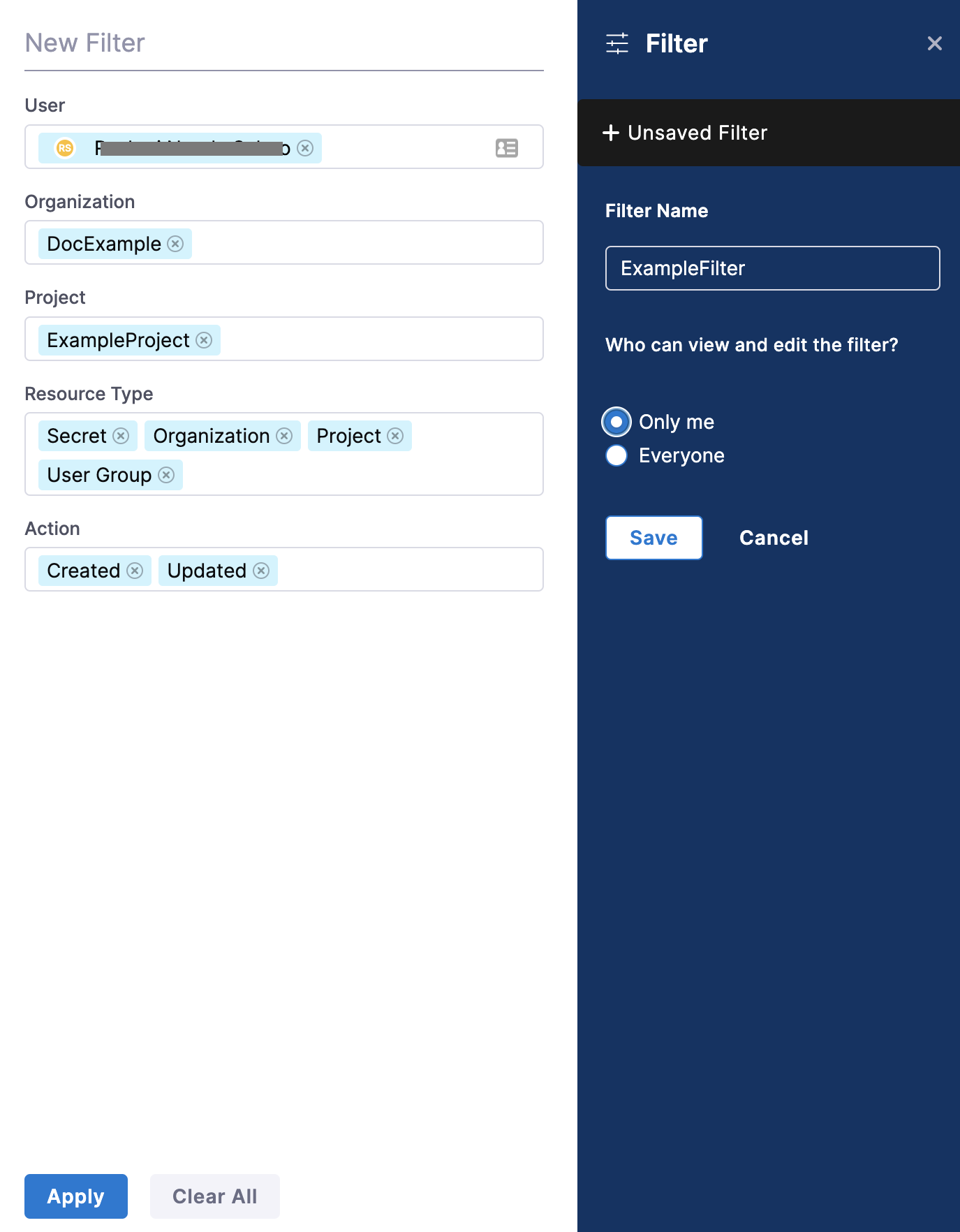The width and height of the screenshot is (960, 1232).
Task: Remove the selected user tag
Action: pos(305,148)
